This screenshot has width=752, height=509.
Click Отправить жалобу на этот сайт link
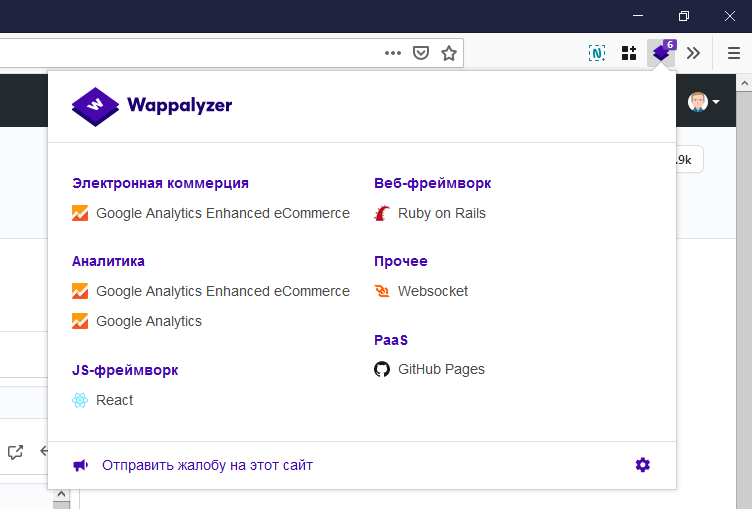207,465
